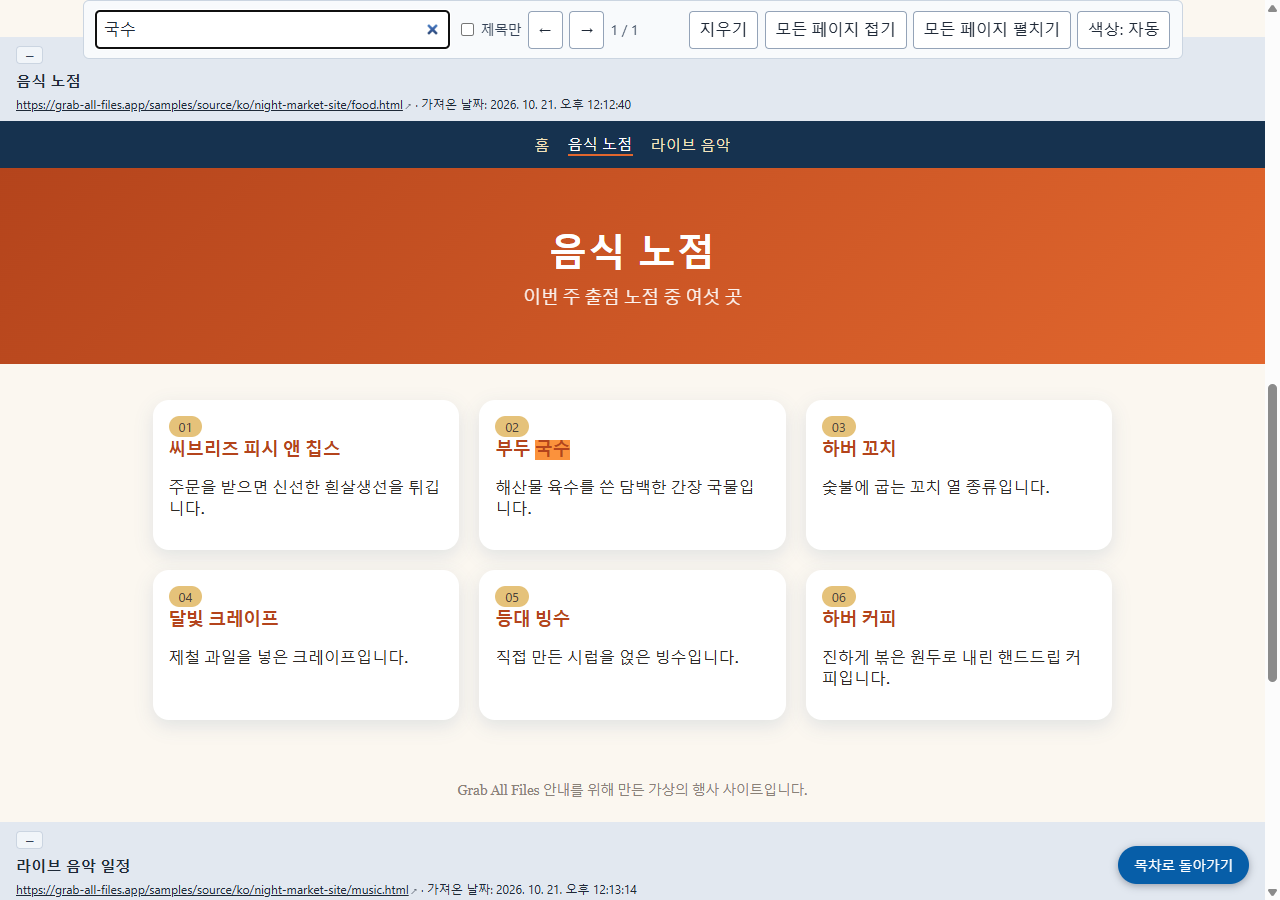
Task: Click the 라이브 음악 일정 section title
Action: 73,866
